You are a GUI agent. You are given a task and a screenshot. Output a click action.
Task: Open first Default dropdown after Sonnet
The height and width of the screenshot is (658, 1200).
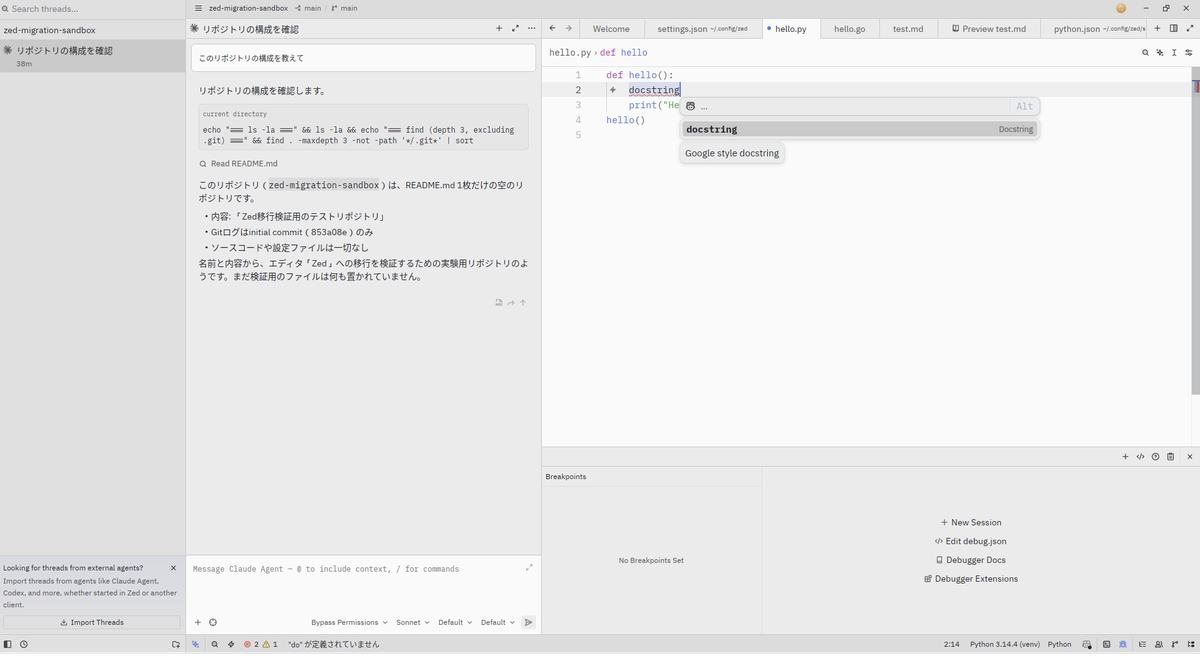tap(455, 622)
